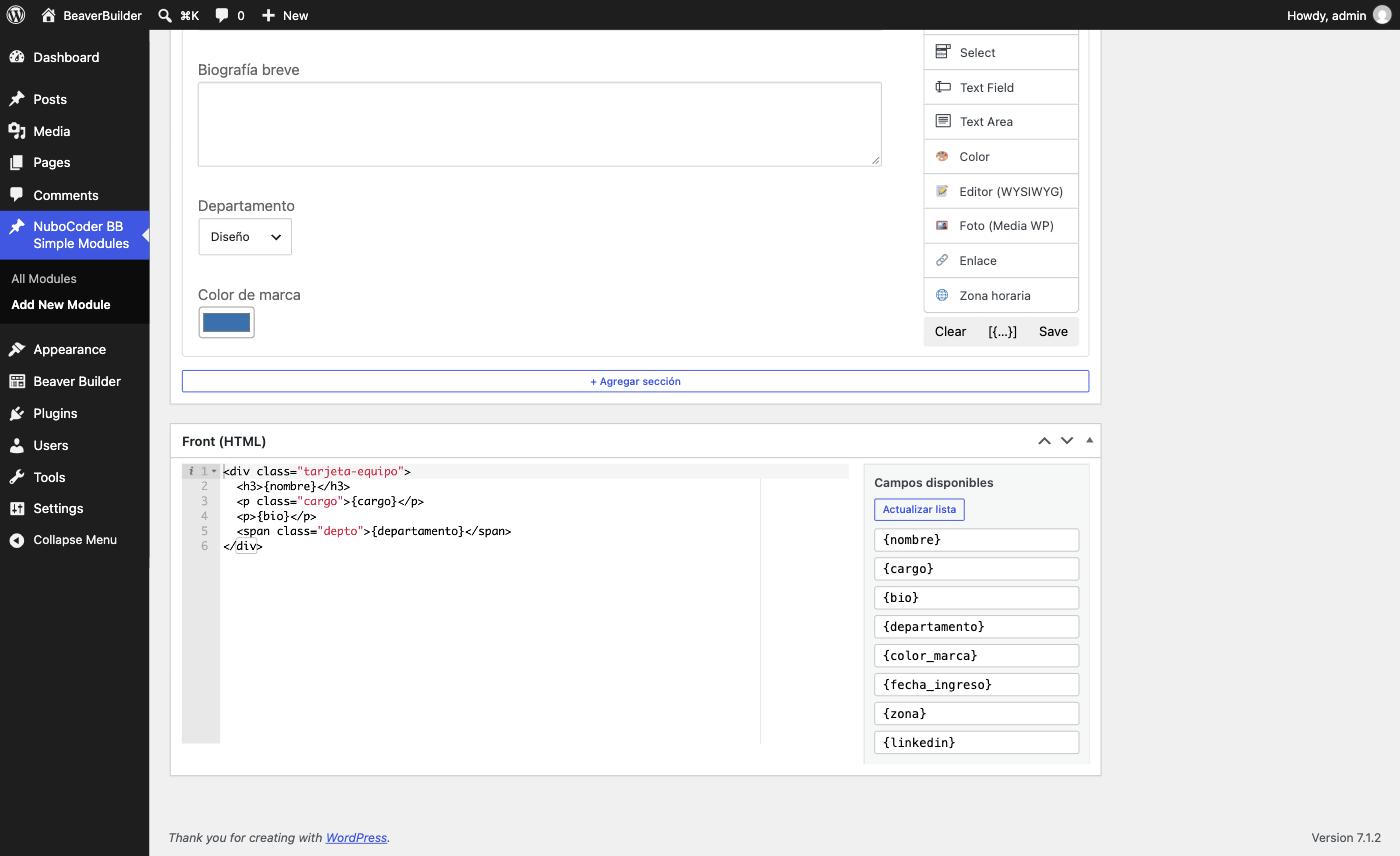This screenshot has height=856, width=1400.
Task: Click the {cargo} placeholder field
Action: pyautogui.click(x=976, y=569)
